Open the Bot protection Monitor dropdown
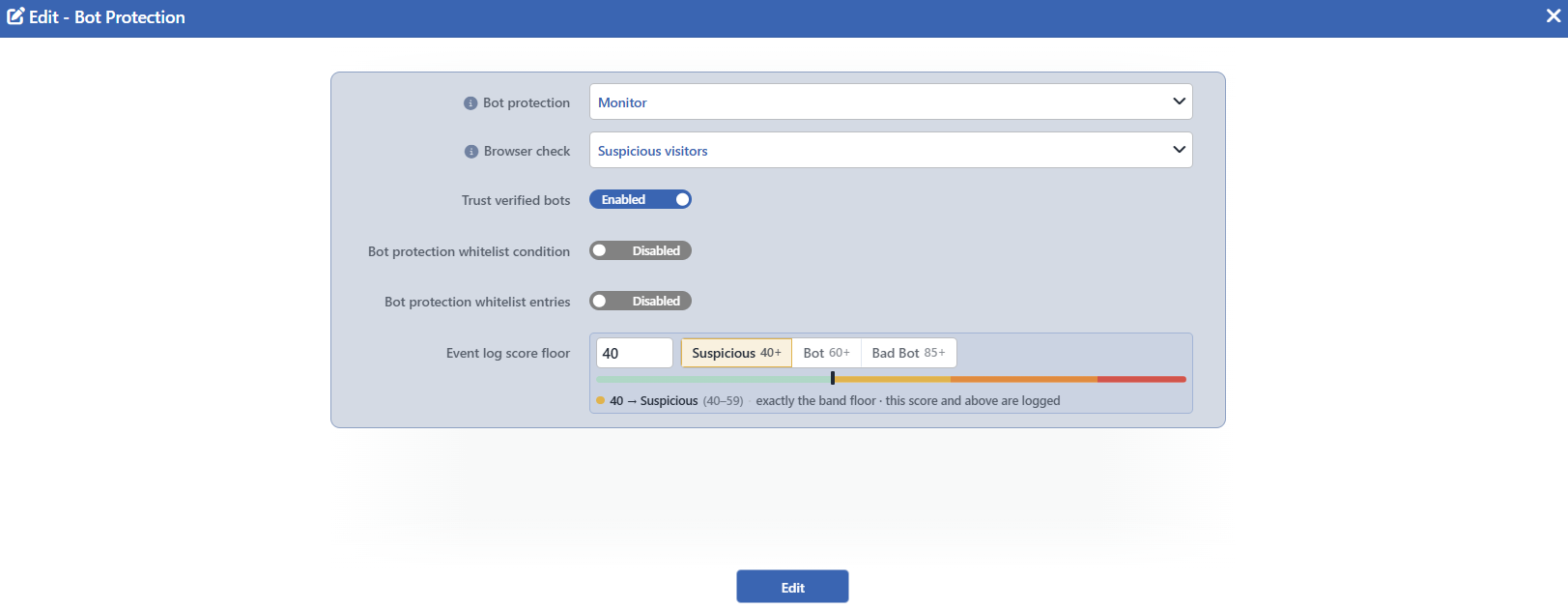1568x609 pixels. [891, 101]
